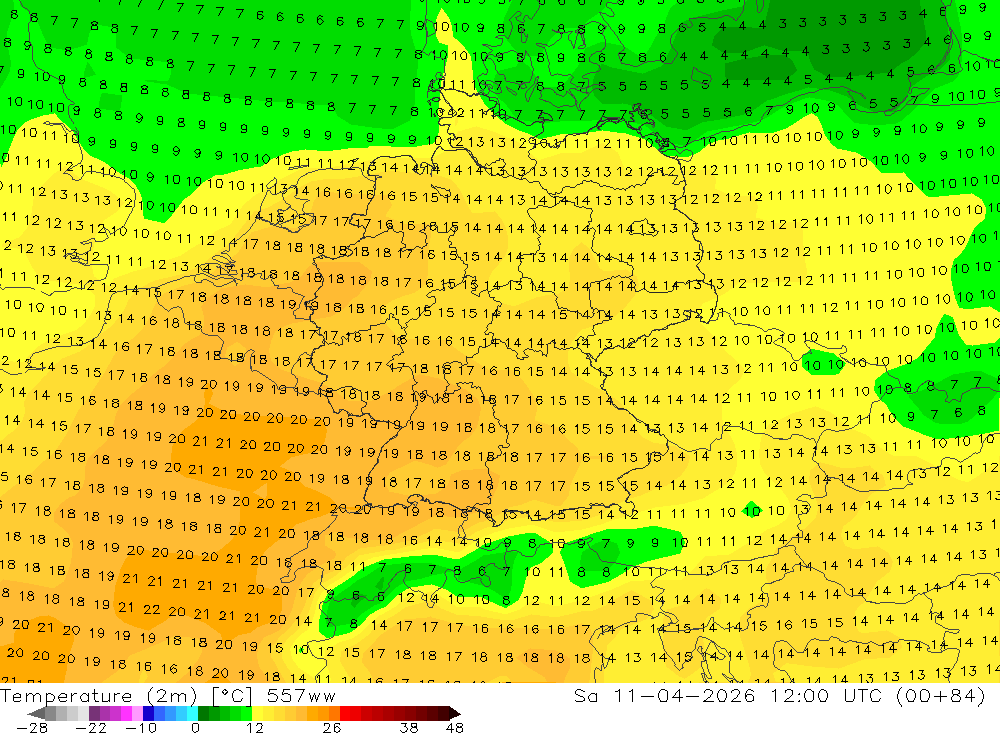Select the dark purple legend swatch

(x=94, y=713)
